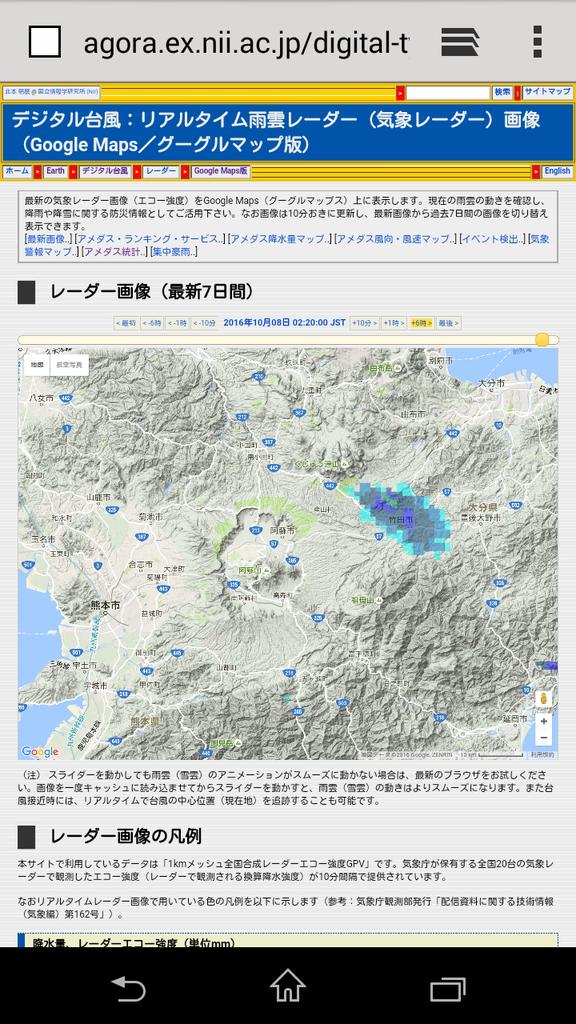
Task: Click the site search text field
Action: click(448, 93)
